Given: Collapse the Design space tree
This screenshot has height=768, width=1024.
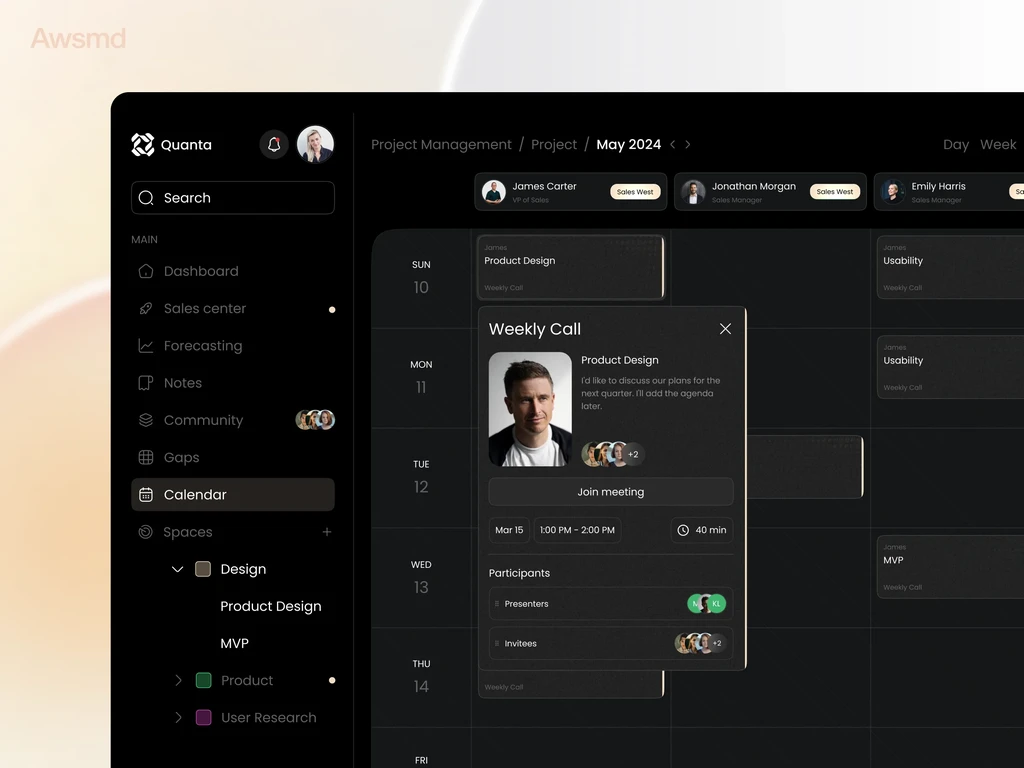Looking at the screenshot, I should 177,569.
